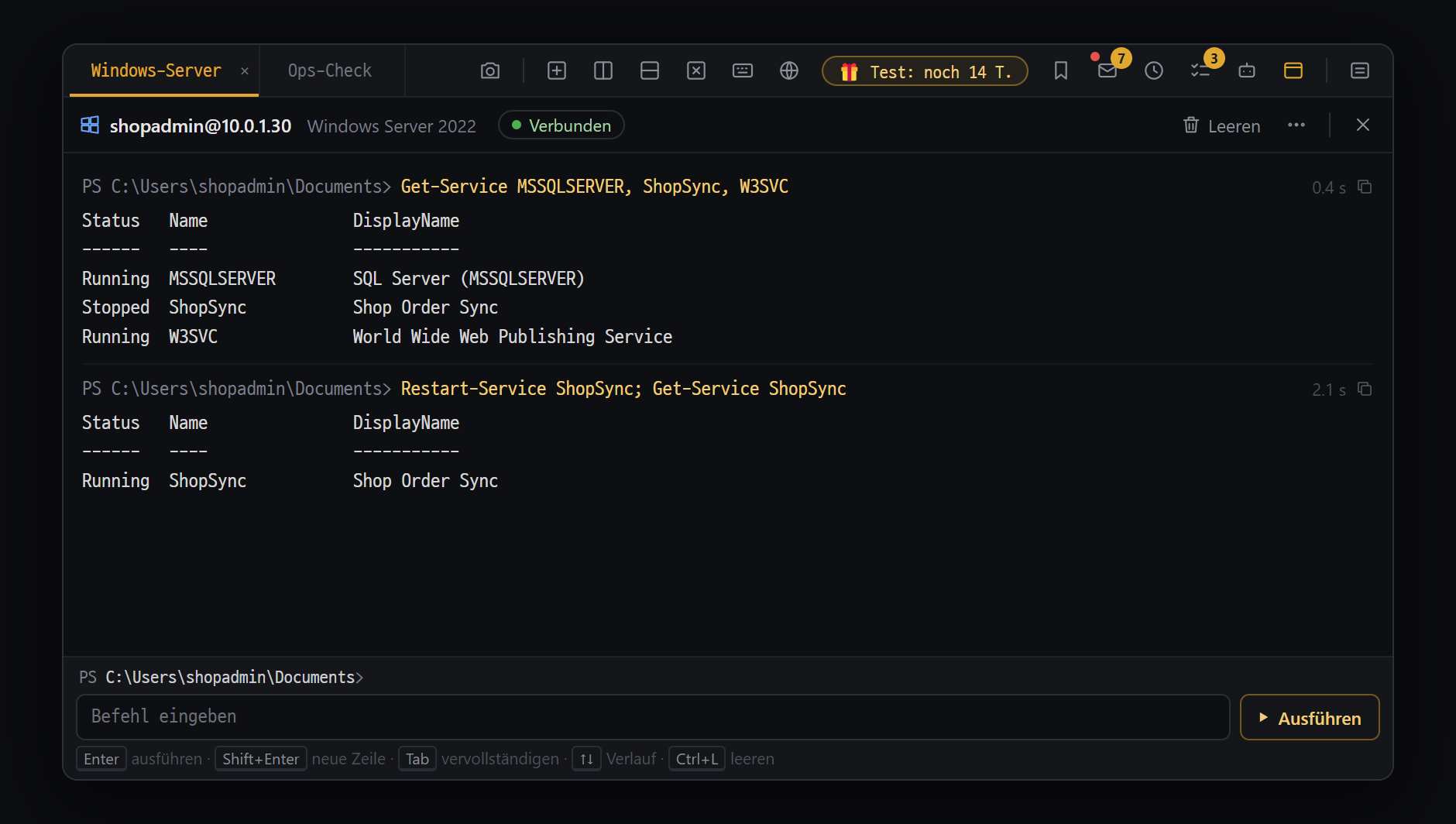Click the trial badge Test: noch 14 T.
Viewport: 1456px width, 824px height.
(x=925, y=71)
